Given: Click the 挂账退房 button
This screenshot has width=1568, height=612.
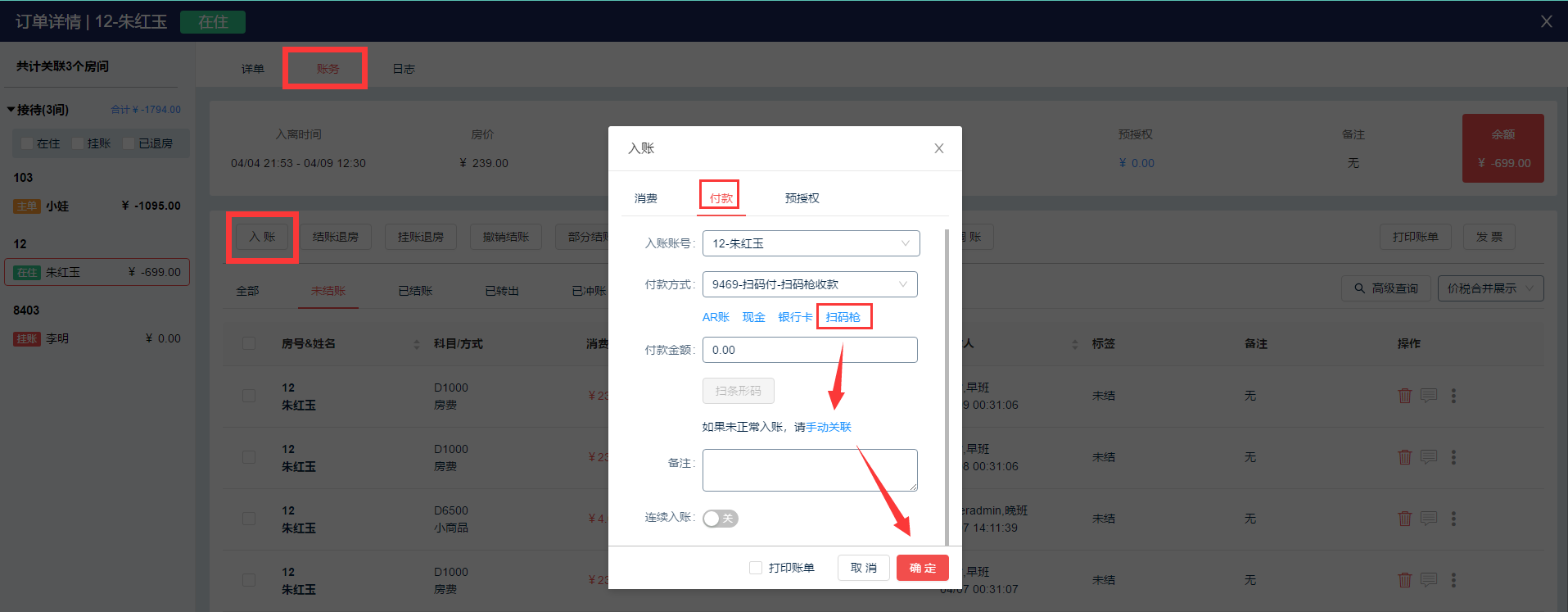Looking at the screenshot, I should coord(421,237).
